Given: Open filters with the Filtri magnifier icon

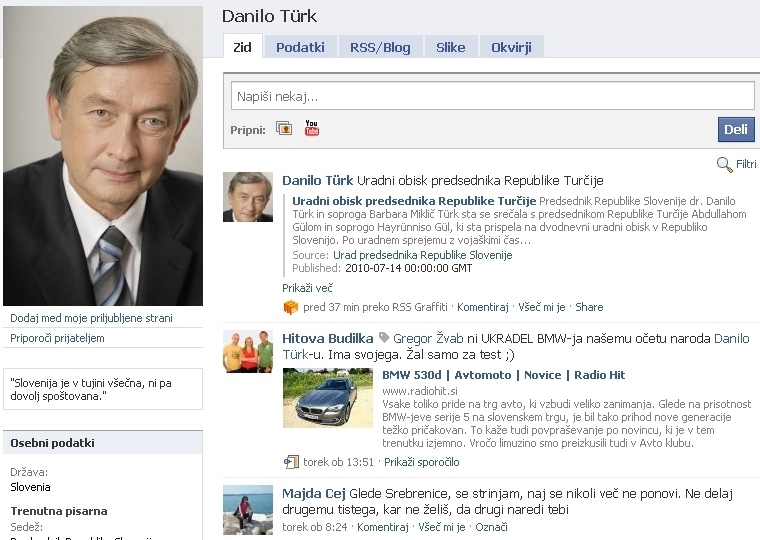Looking at the screenshot, I should coord(724,165).
